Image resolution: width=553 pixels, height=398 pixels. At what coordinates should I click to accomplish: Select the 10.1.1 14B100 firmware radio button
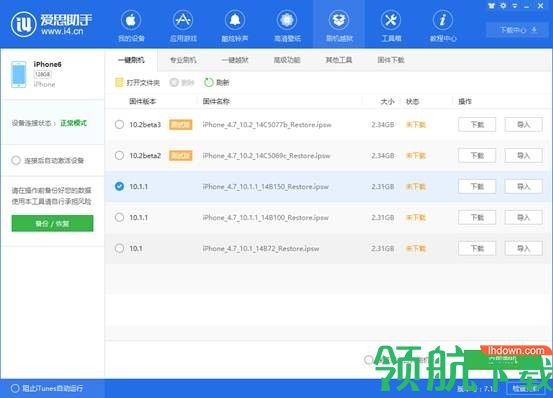tap(120, 217)
